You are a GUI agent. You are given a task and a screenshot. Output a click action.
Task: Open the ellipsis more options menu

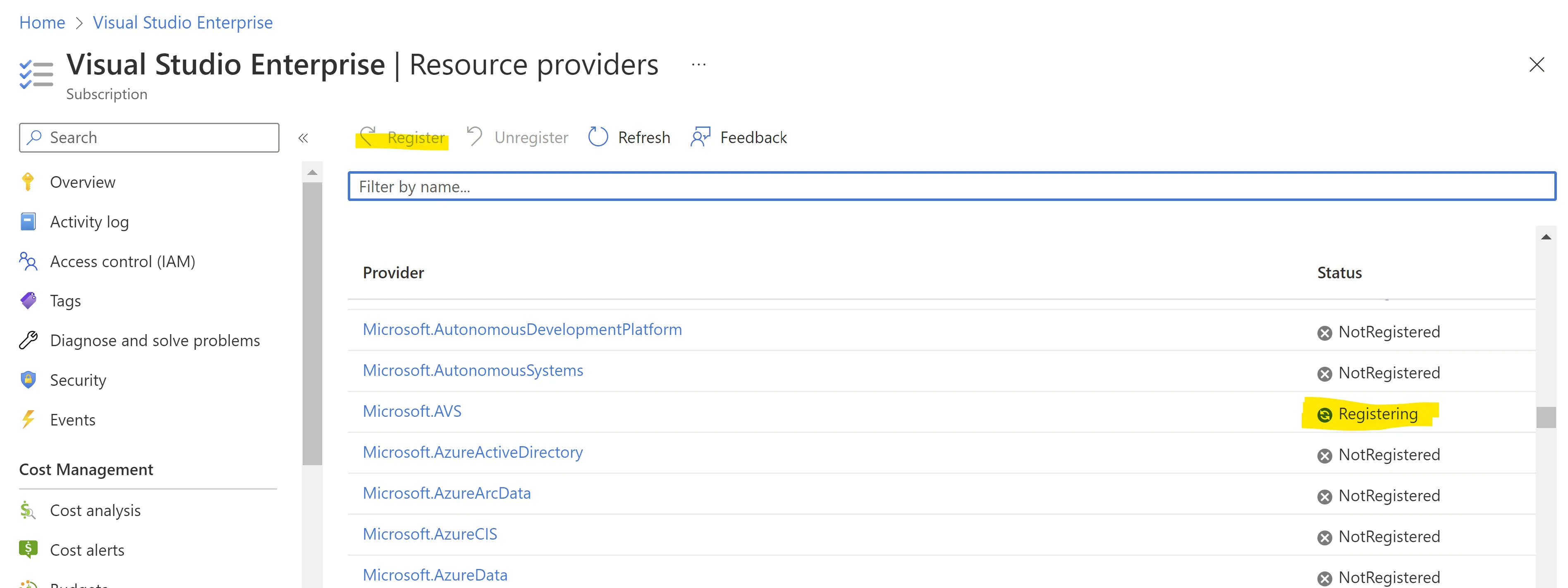point(698,65)
